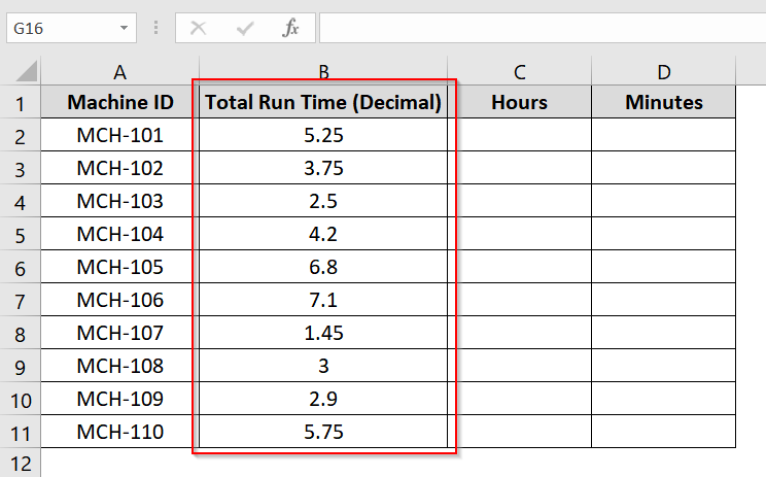Select empty Hours cell for MCH-103
766x477 pixels.
[519, 201]
